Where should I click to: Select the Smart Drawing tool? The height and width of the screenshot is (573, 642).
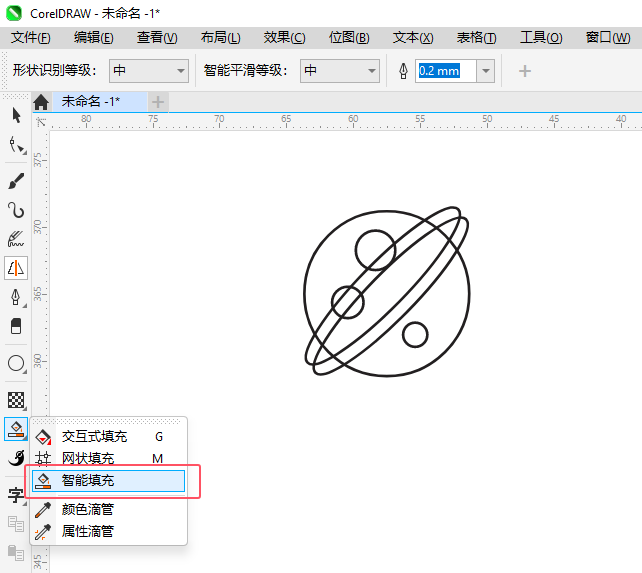pyautogui.click(x=16, y=239)
